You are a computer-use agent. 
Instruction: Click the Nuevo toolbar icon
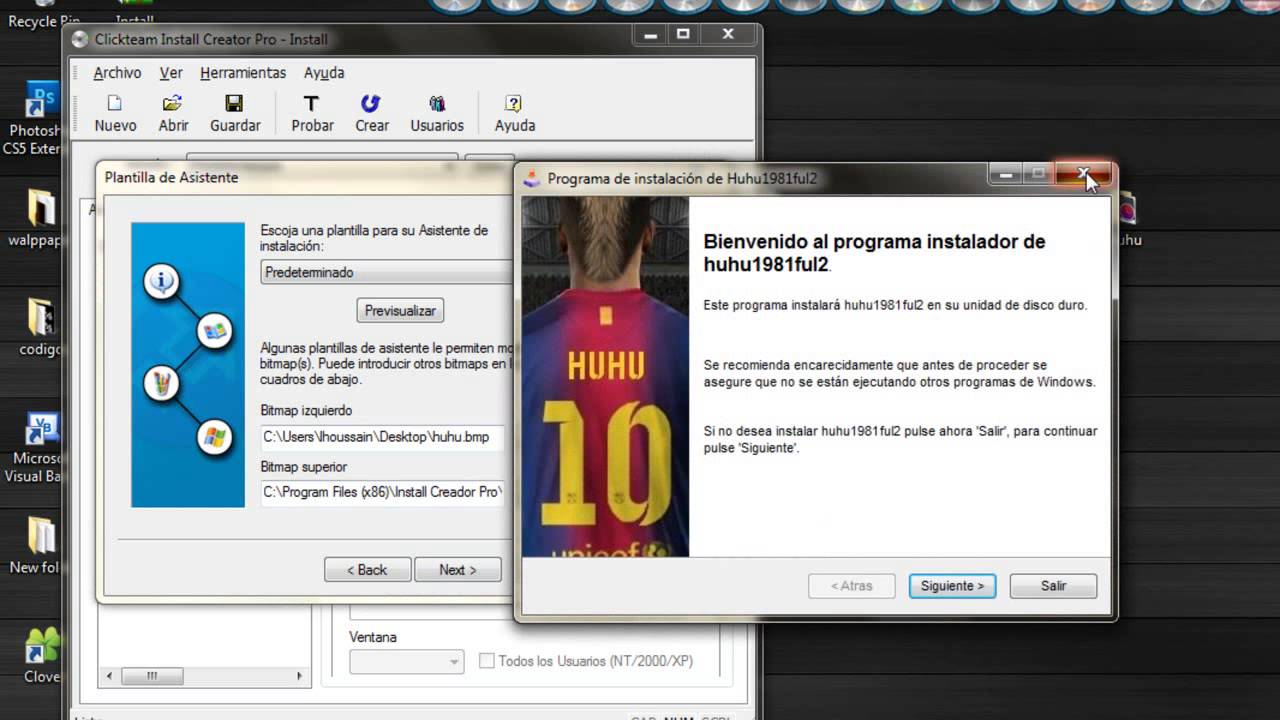click(x=115, y=113)
